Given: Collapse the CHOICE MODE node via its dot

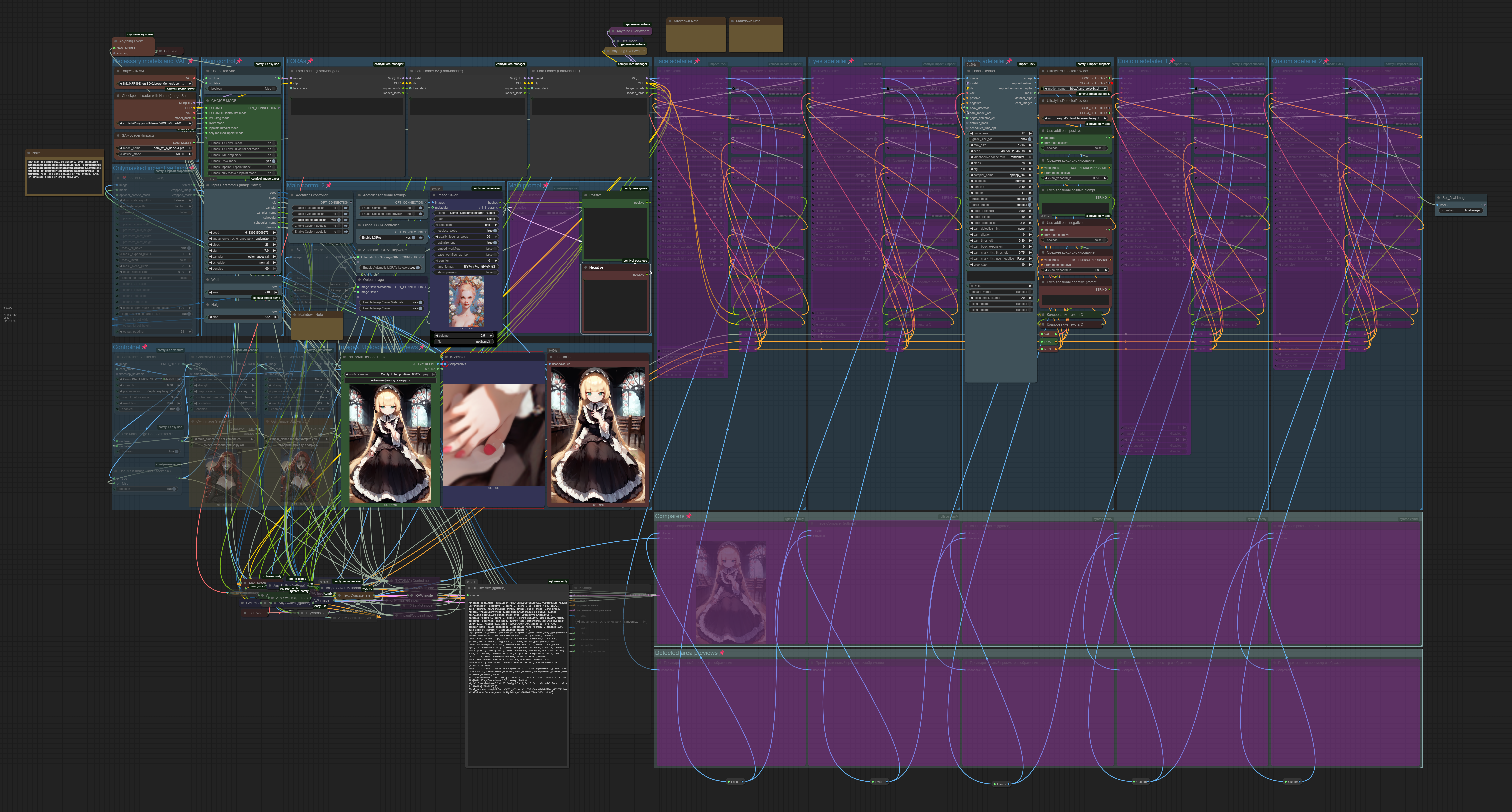Looking at the screenshot, I should (208, 100).
